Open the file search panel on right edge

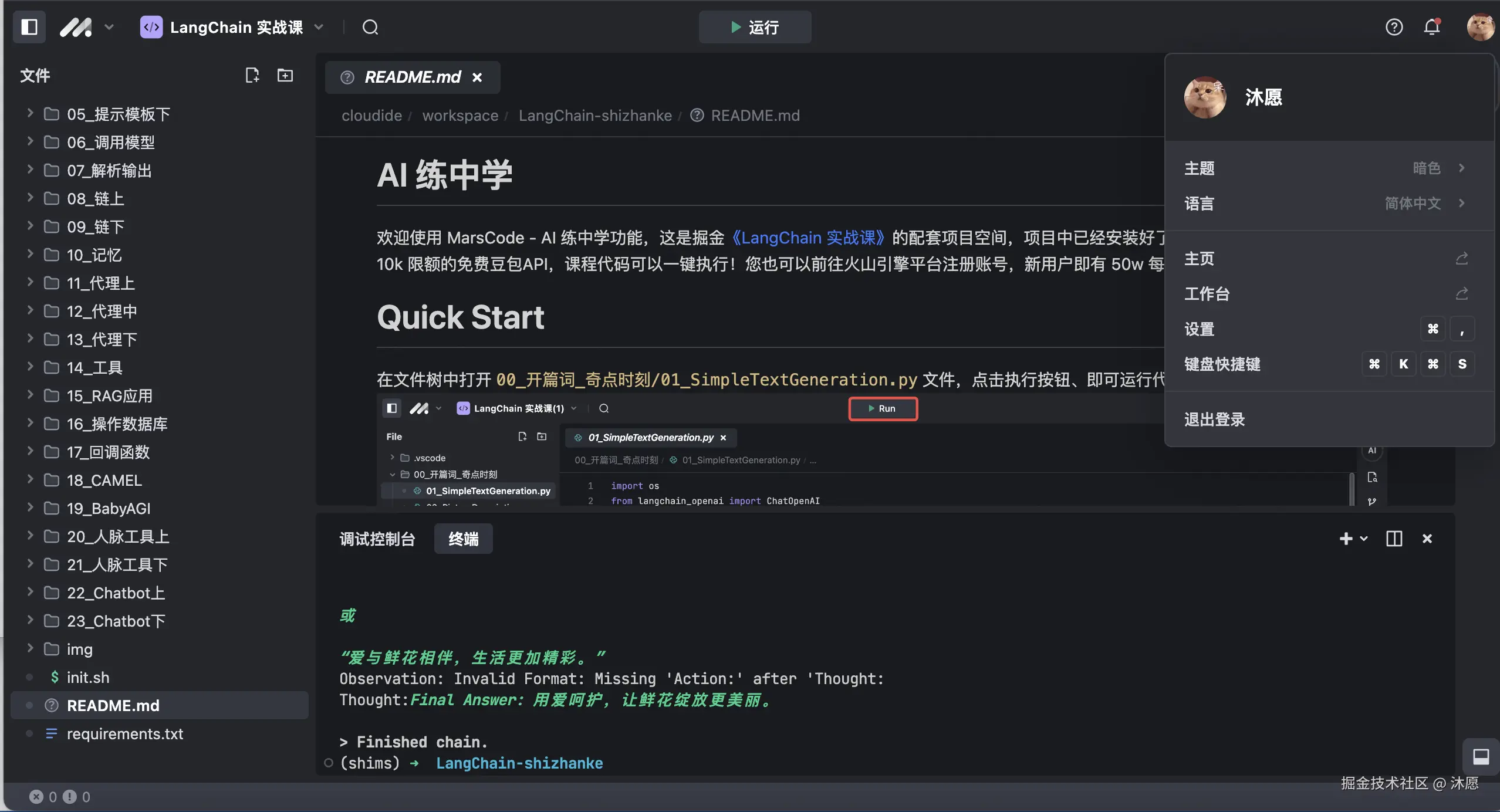[1372, 476]
